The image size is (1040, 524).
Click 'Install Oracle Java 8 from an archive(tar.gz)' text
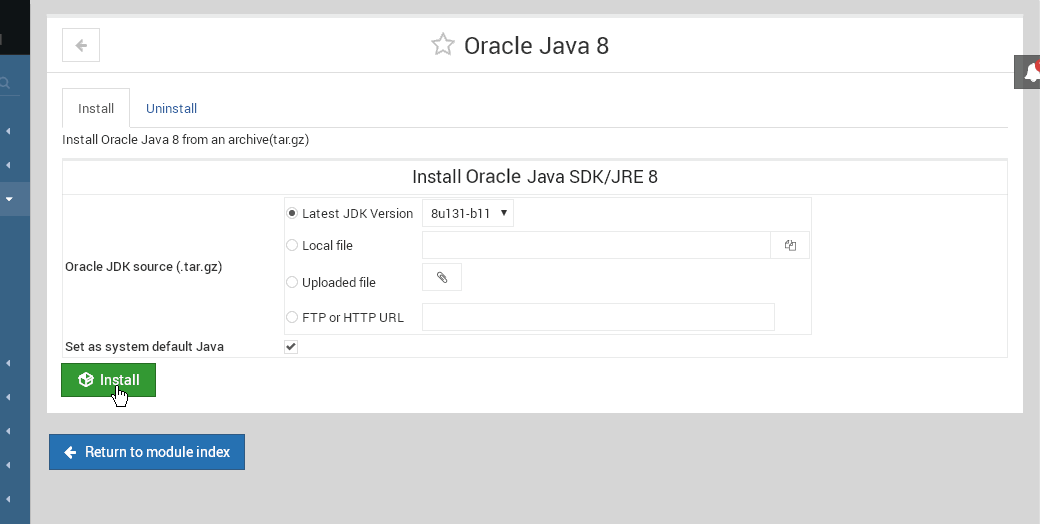[186, 140]
